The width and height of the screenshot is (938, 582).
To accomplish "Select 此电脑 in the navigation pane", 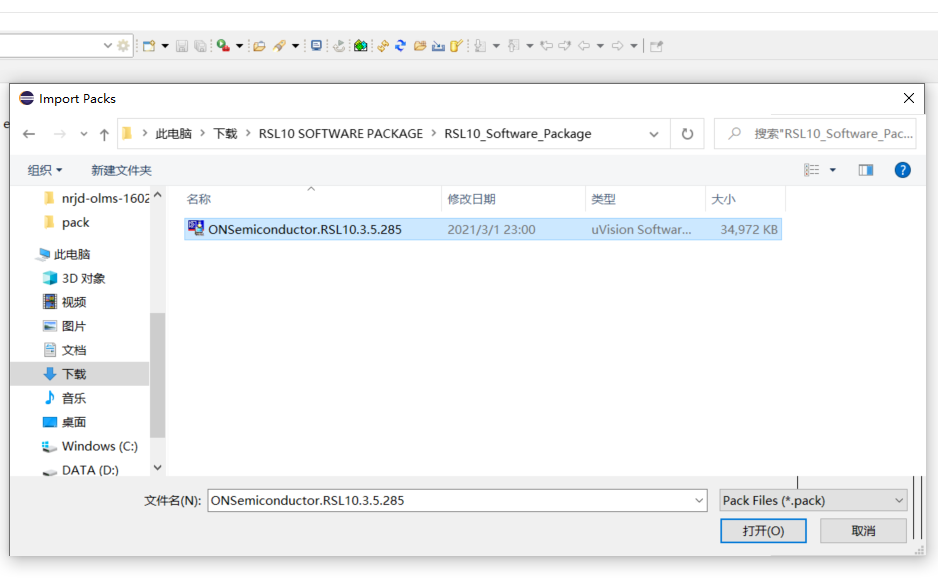I will [x=63, y=254].
